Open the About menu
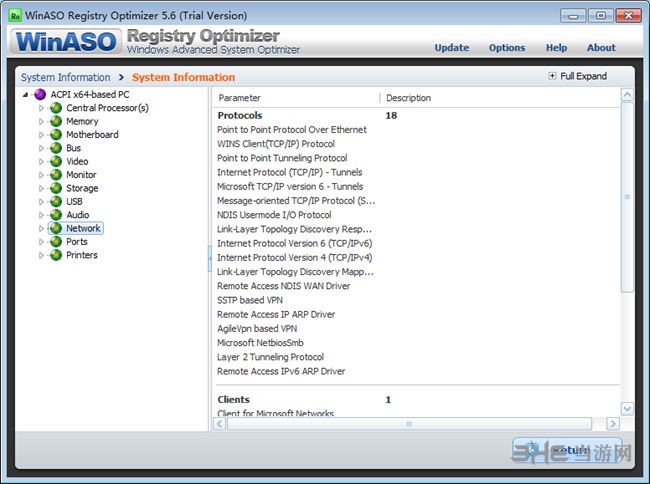The width and height of the screenshot is (650, 484). point(601,48)
